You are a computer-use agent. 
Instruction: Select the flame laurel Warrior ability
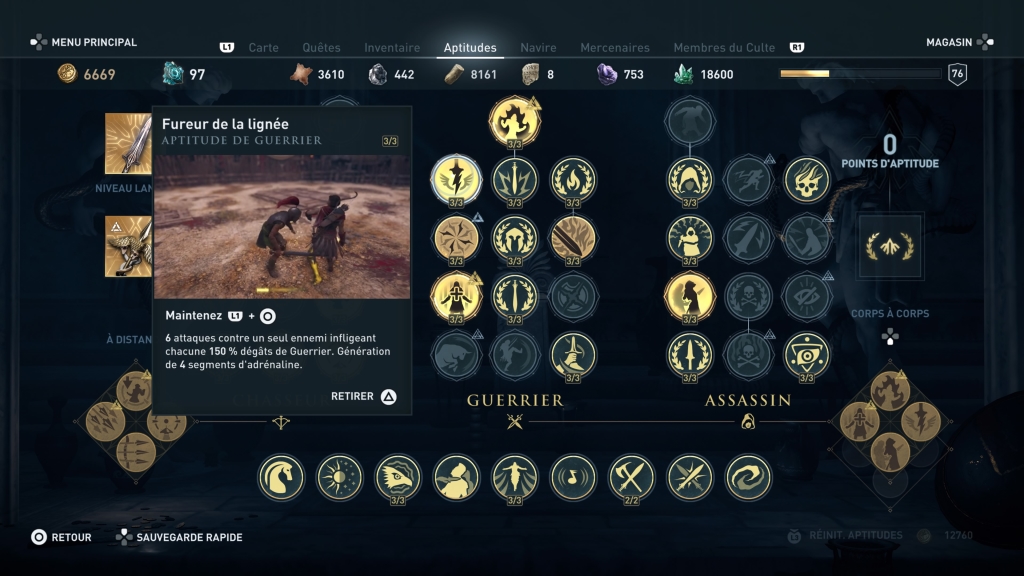[x=573, y=180]
